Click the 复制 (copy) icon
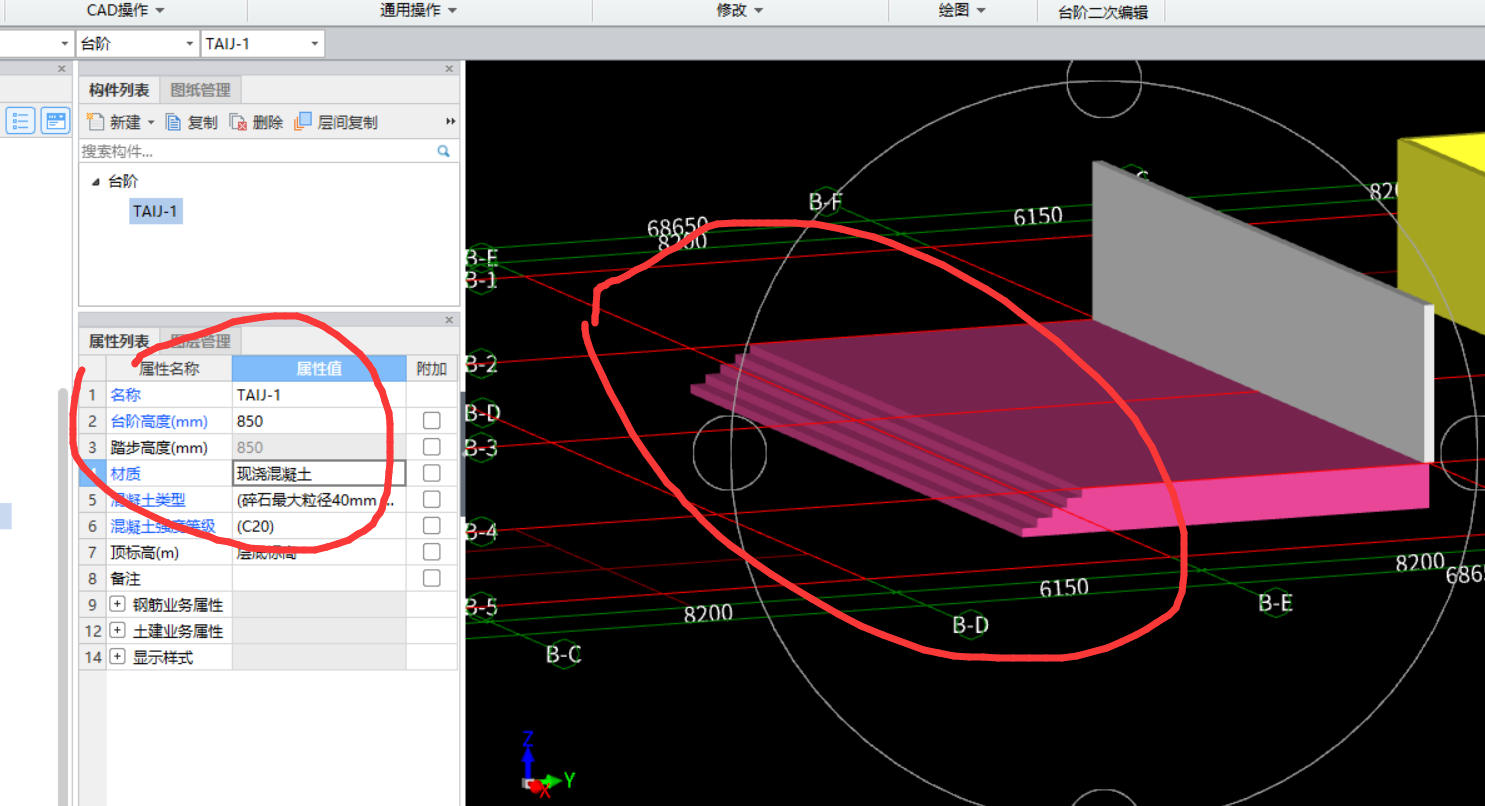The width and height of the screenshot is (1485, 806). tap(173, 122)
